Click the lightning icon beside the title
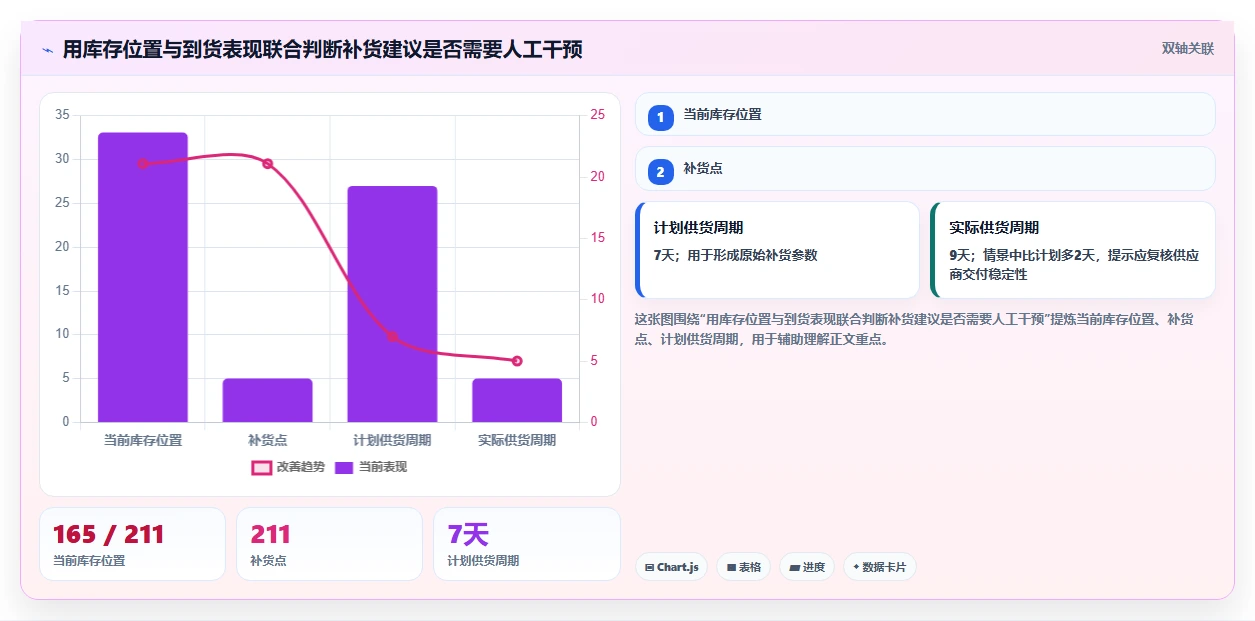This screenshot has width=1255, height=621. pyautogui.click(x=47, y=49)
